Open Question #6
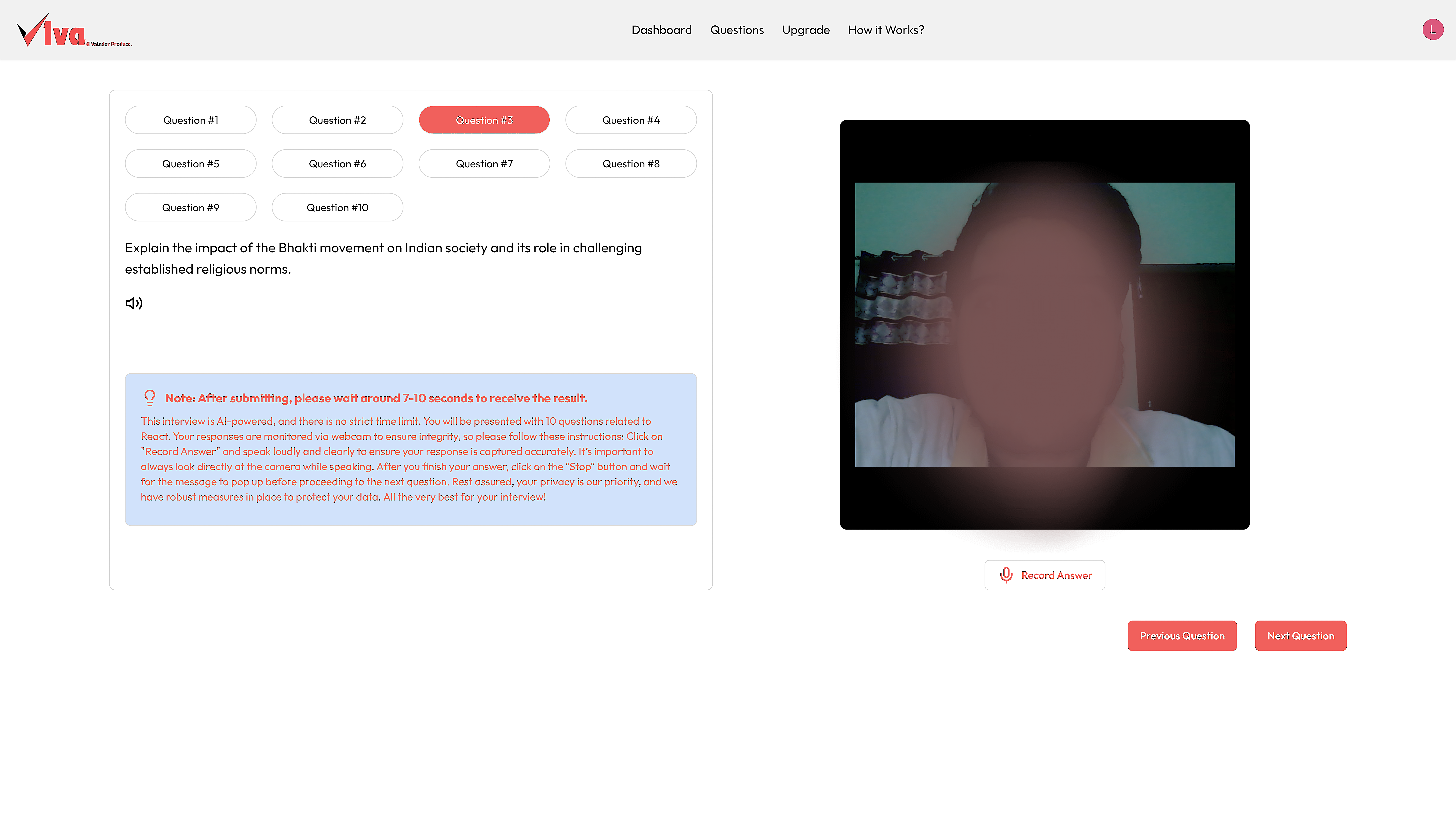The height and width of the screenshot is (819, 1456). 337,163
